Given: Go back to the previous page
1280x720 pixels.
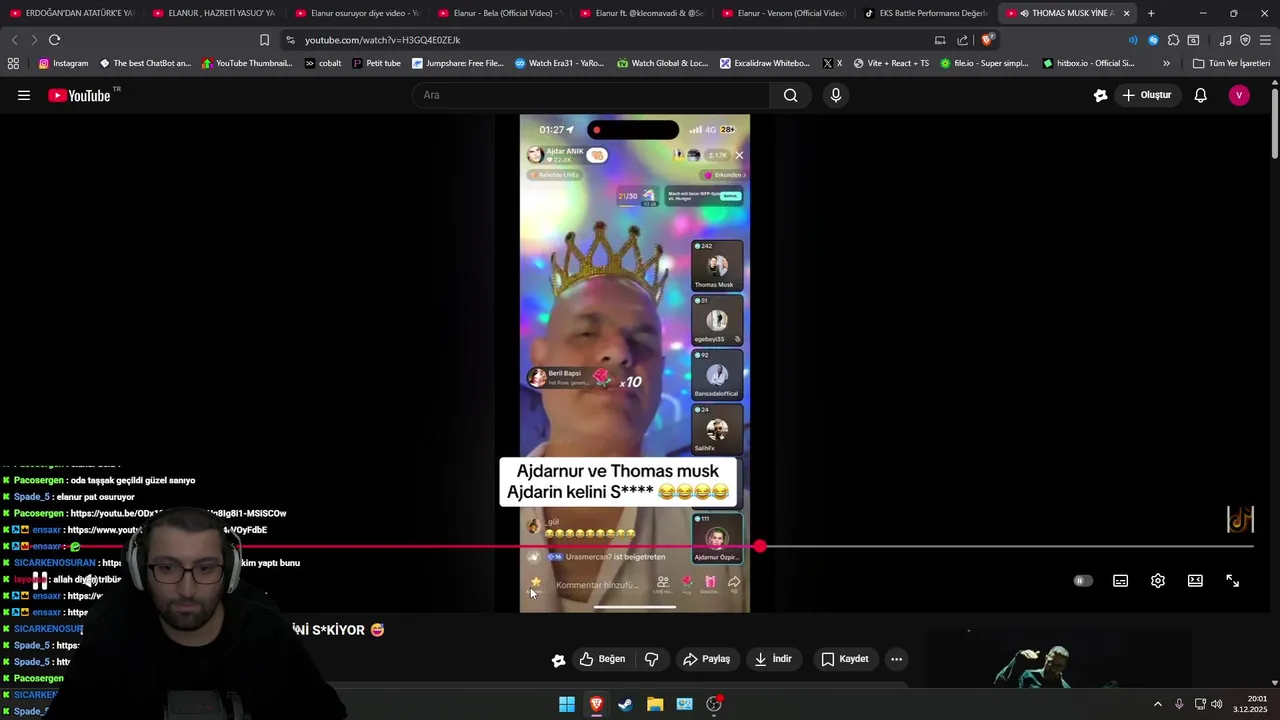Looking at the screenshot, I should [x=14, y=40].
